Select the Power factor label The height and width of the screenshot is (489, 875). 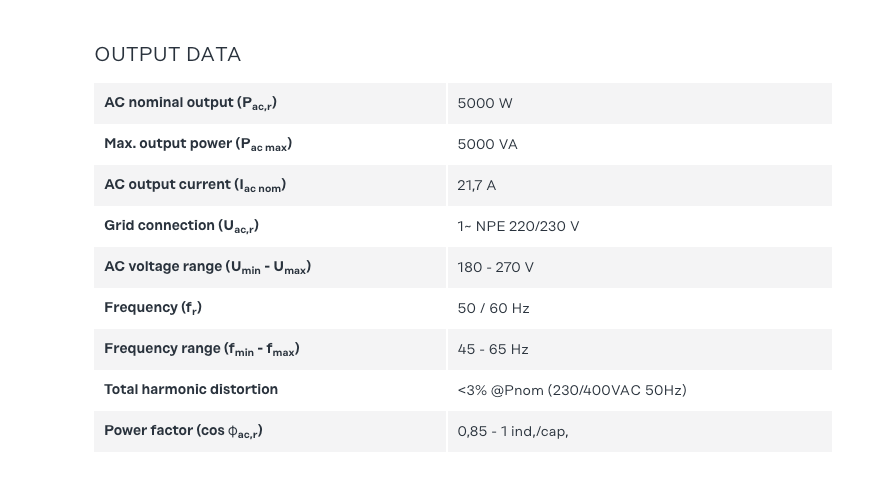tap(183, 431)
